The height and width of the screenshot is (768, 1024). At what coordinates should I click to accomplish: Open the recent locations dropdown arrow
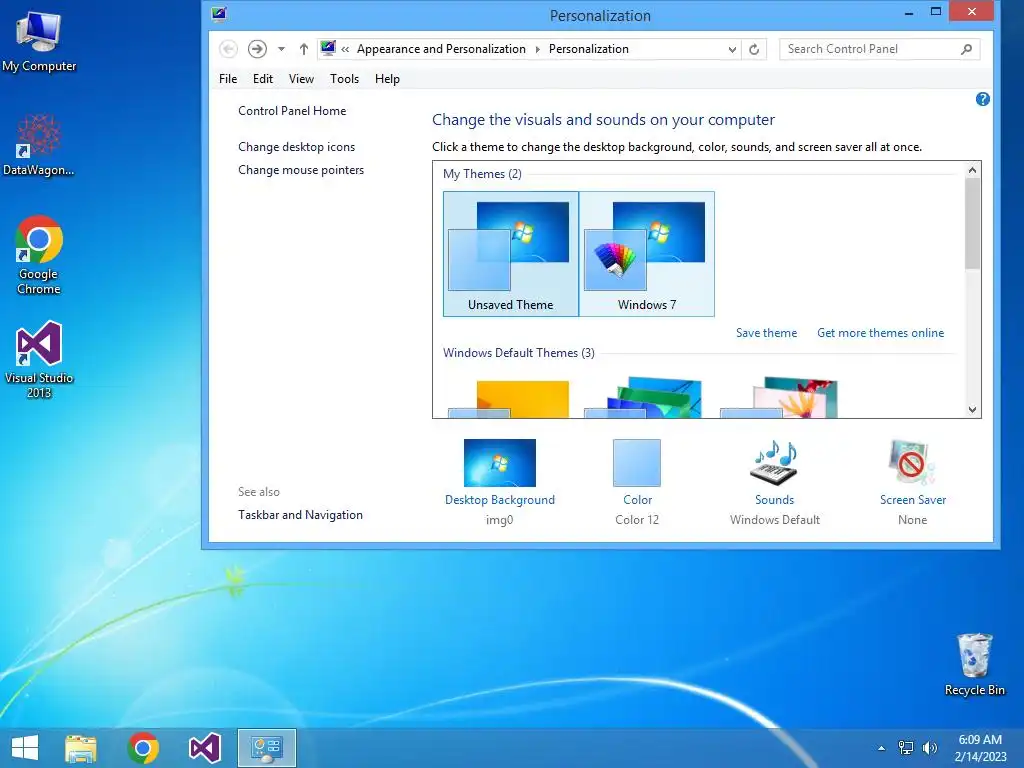click(281, 49)
